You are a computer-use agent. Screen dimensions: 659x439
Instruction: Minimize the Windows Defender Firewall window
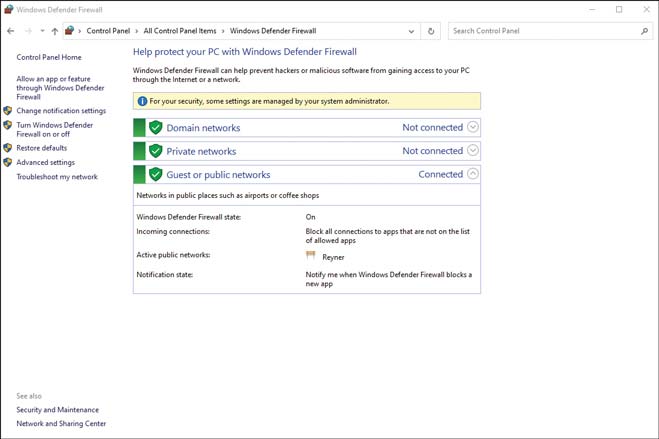tap(592, 9)
